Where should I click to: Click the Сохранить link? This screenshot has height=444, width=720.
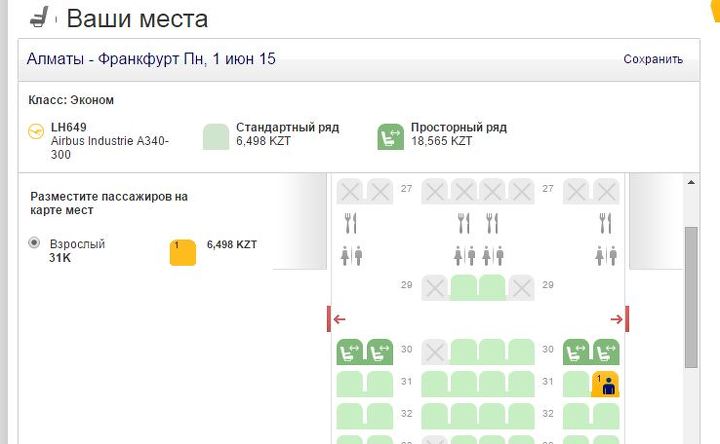(x=653, y=60)
